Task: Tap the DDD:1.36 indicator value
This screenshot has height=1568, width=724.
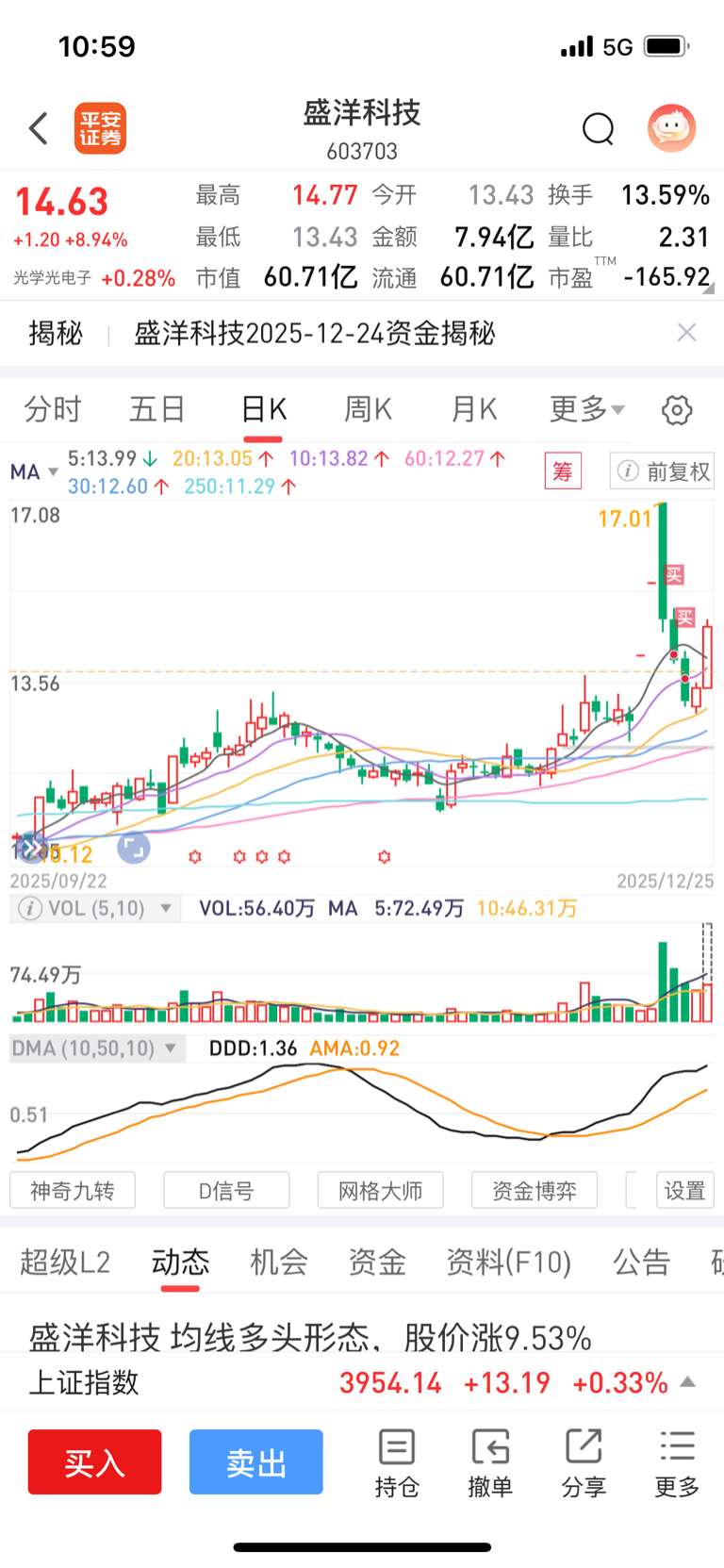Action: pos(253,1048)
